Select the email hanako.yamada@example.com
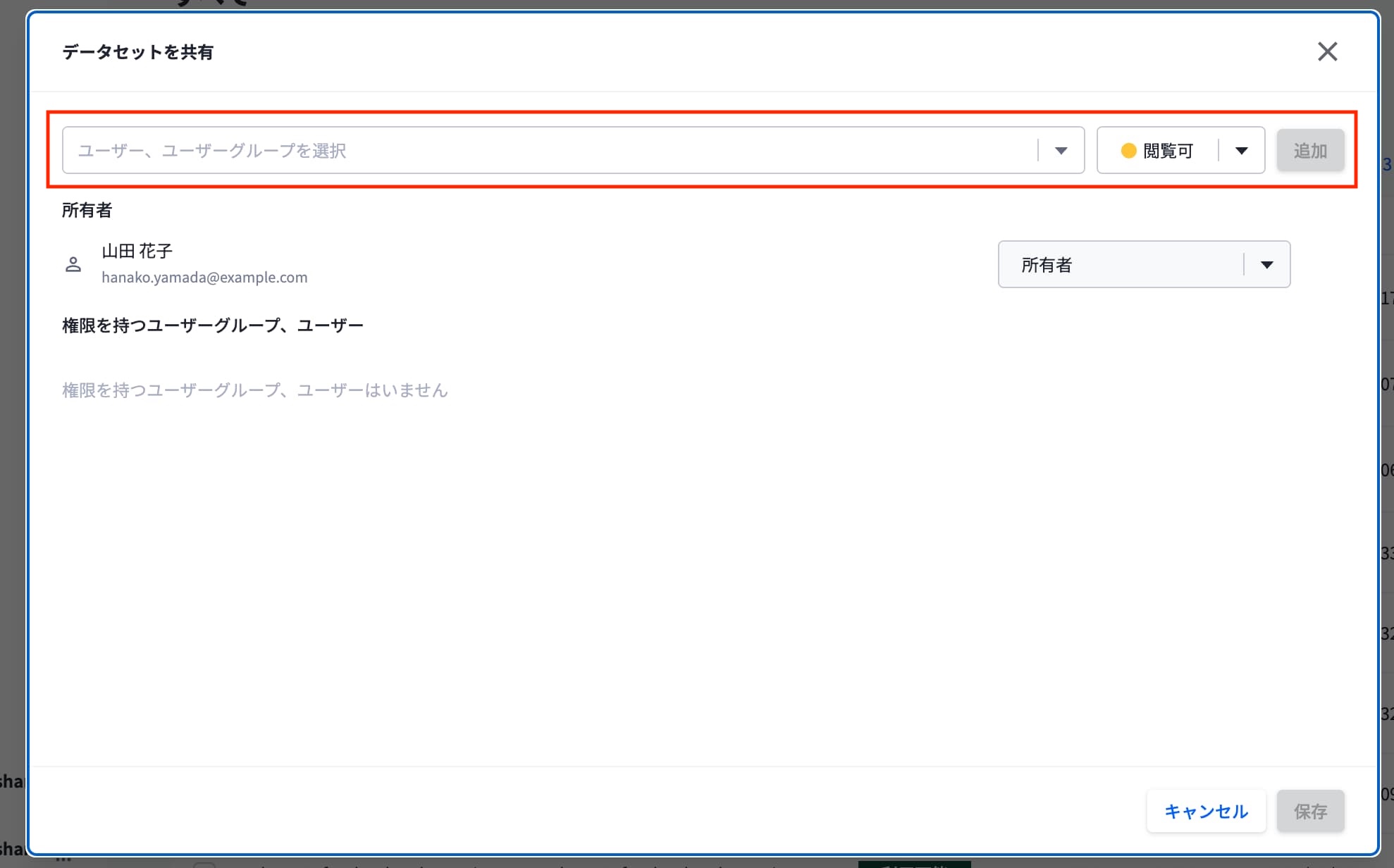The image size is (1394, 868). (x=204, y=278)
